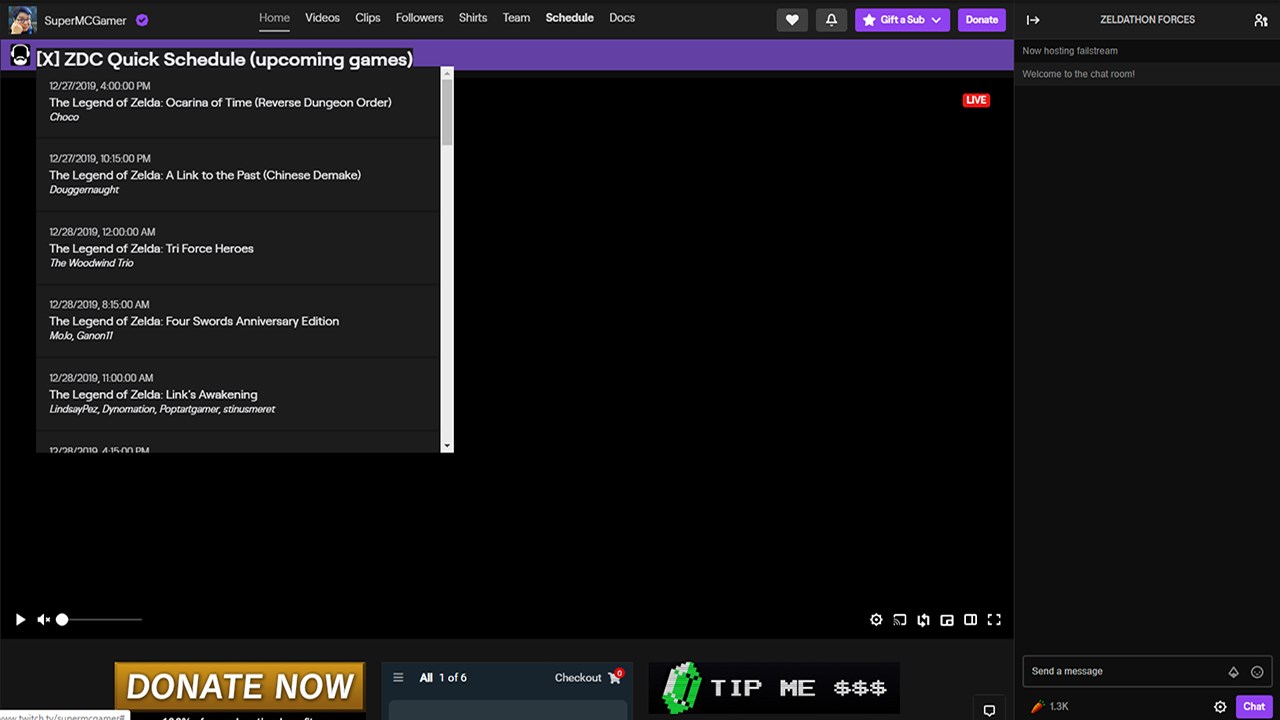Click the purple Chat send button
The image size is (1280, 720).
1254,706
